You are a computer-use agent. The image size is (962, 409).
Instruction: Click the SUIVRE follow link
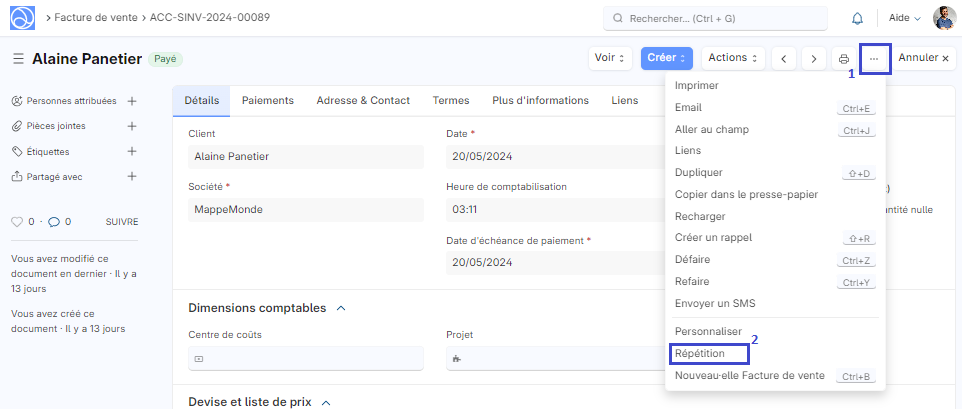(122, 222)
